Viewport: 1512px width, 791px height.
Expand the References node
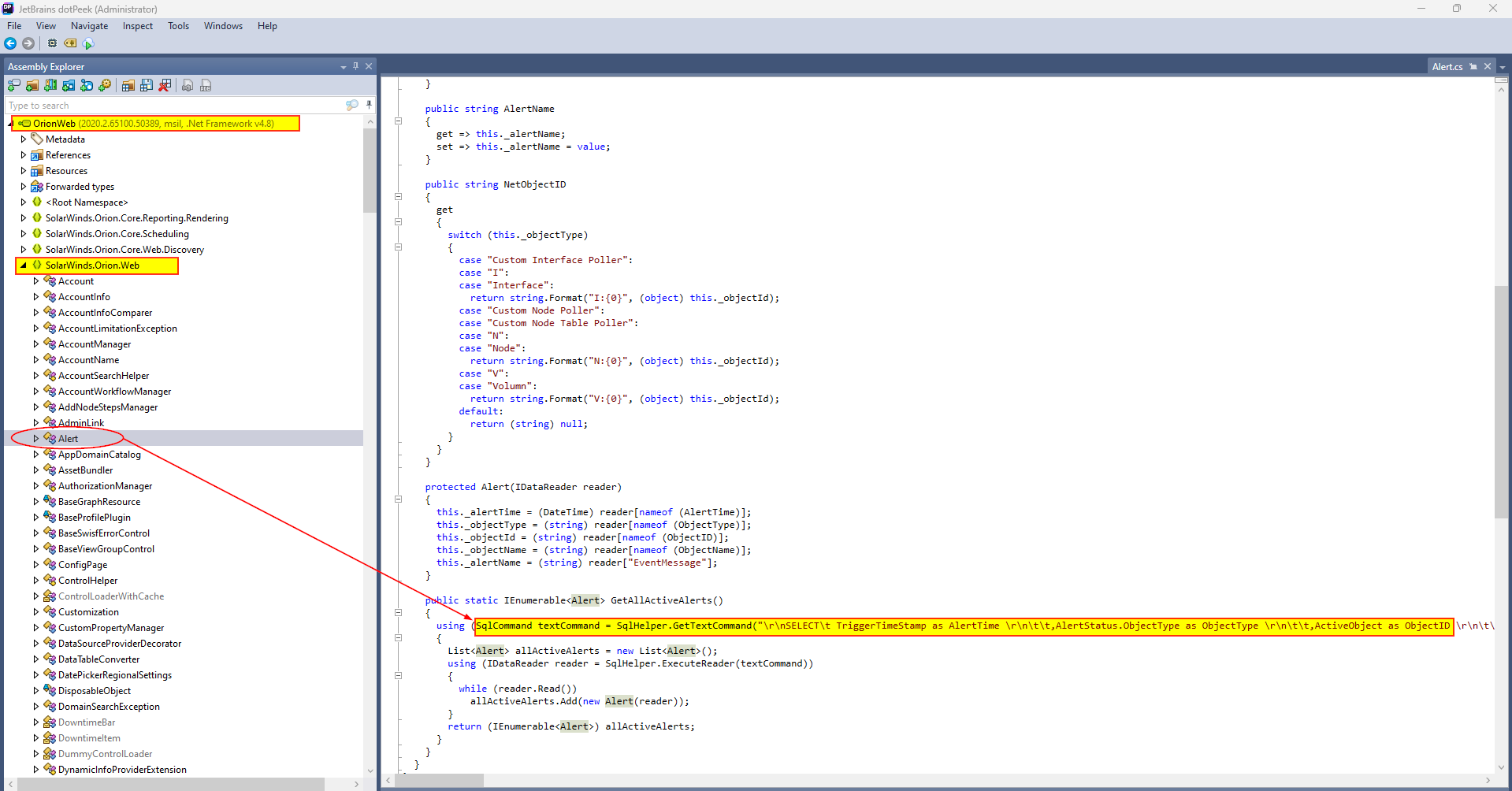(x=24, y=154)
